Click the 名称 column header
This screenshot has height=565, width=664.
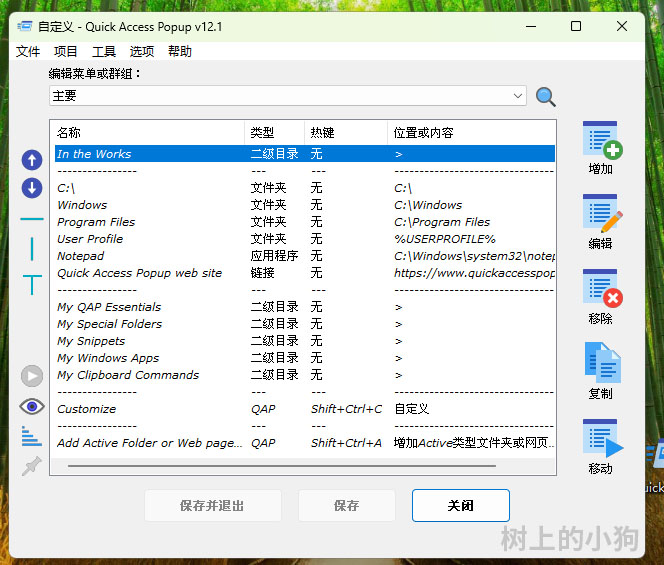tap(146, 132)
